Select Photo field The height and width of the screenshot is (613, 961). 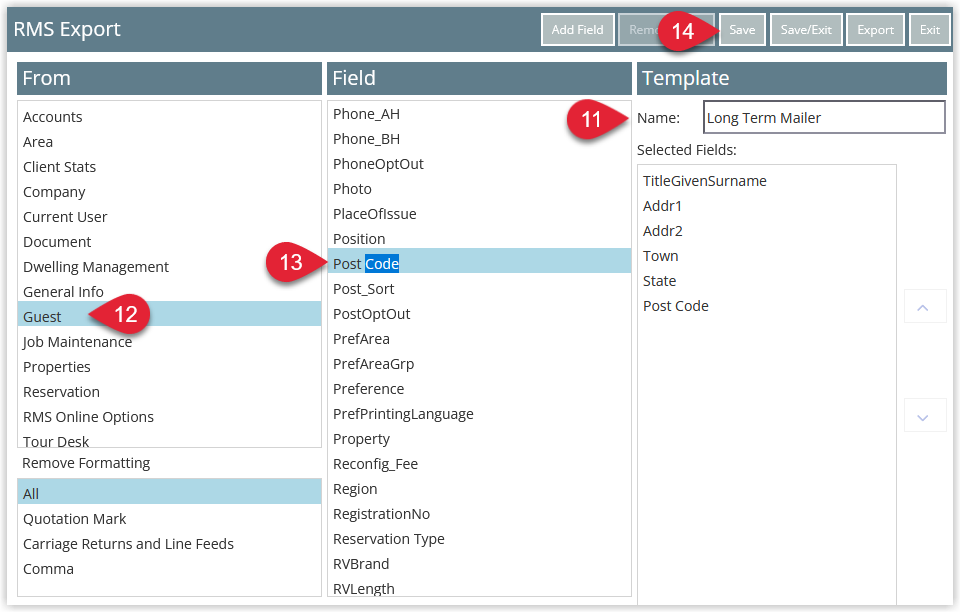(x=479, y=189)
